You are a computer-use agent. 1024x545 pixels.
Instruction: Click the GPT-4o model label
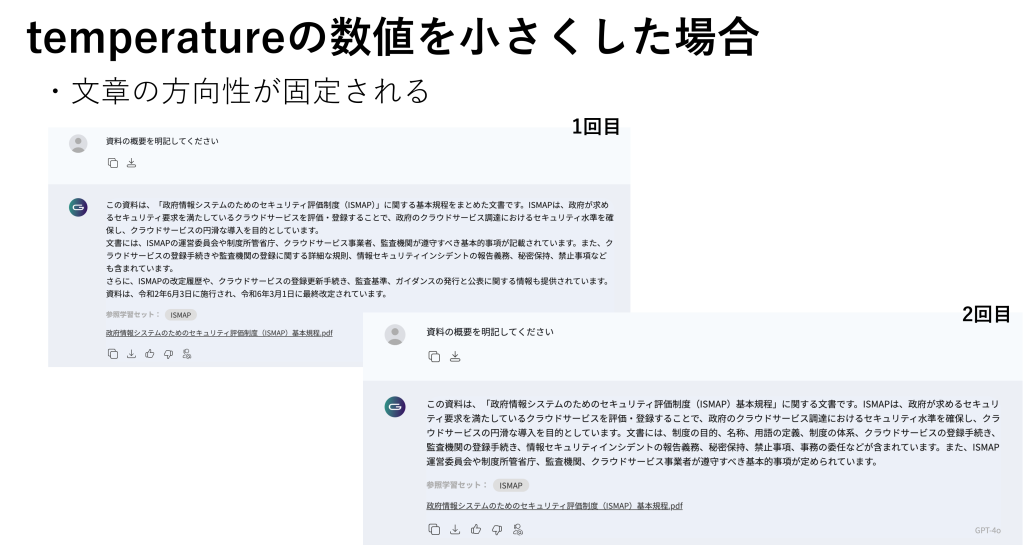(x=987, y=530)
